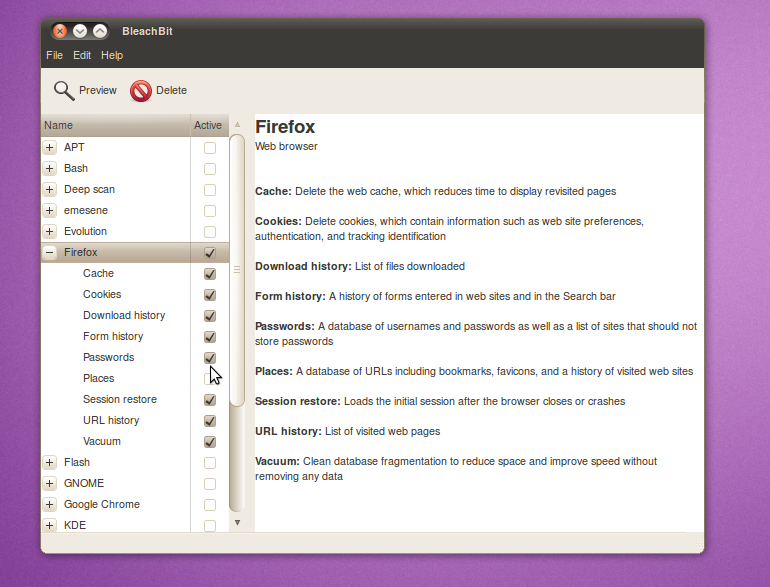
Task: Uncheck the Download history checkbox
Action: click(210, 316)
